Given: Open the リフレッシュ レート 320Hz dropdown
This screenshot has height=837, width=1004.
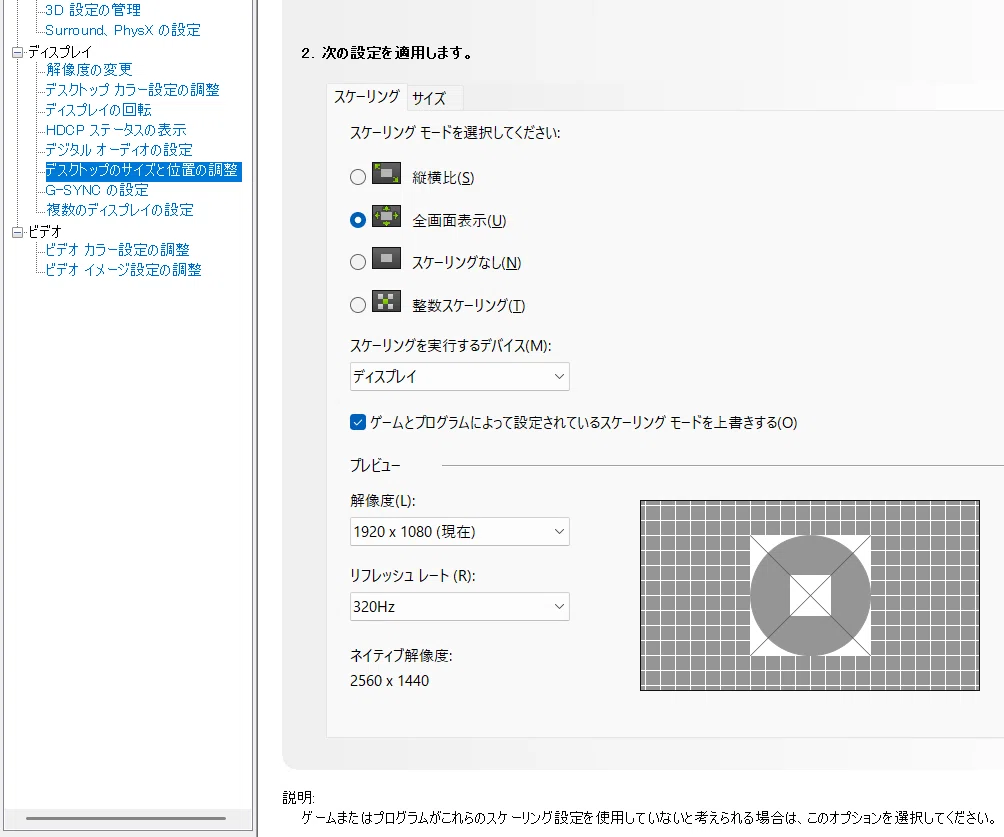Looking at the screenshot, I should coord(459,606).
